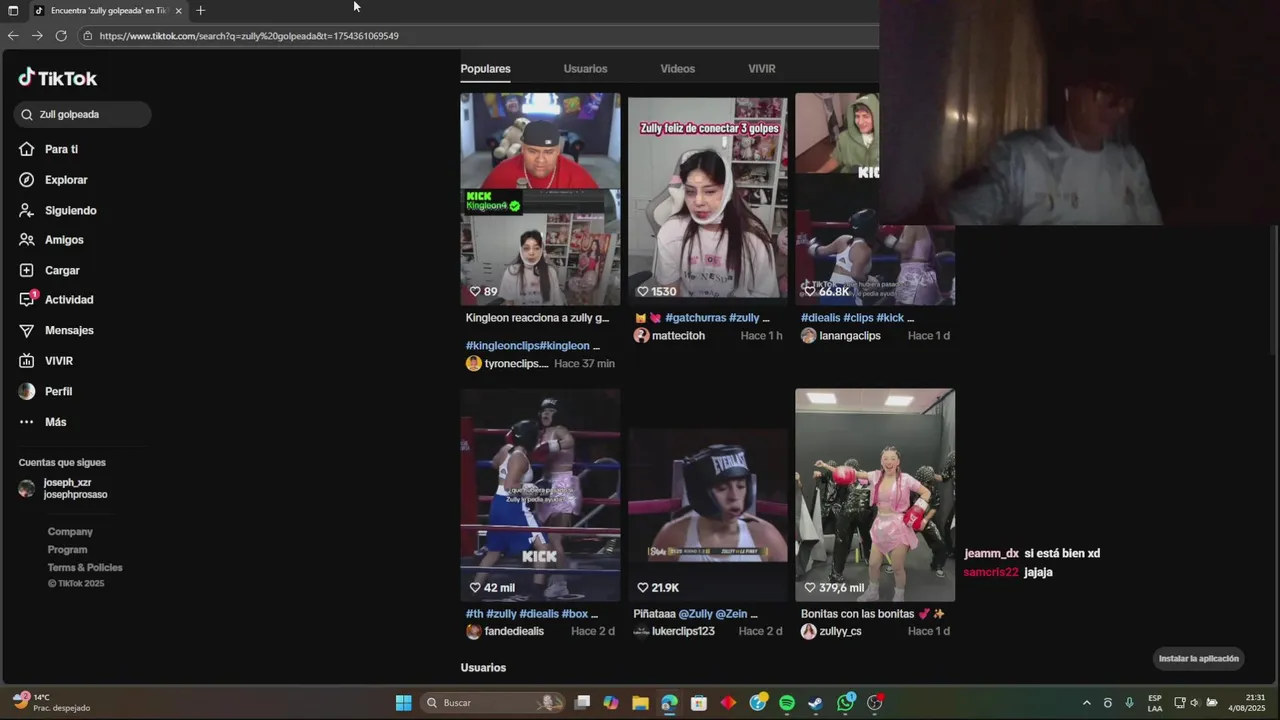Open Microsoft Store on the taskbar

(x=699, y=703)
